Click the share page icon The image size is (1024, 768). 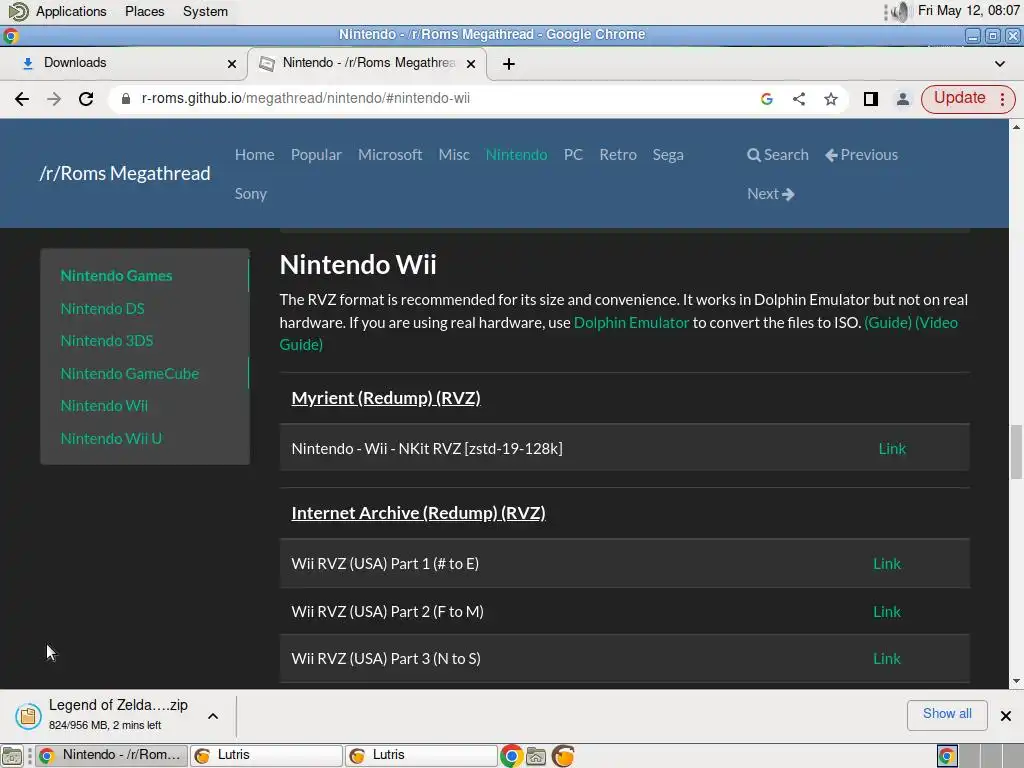point(799,99)
